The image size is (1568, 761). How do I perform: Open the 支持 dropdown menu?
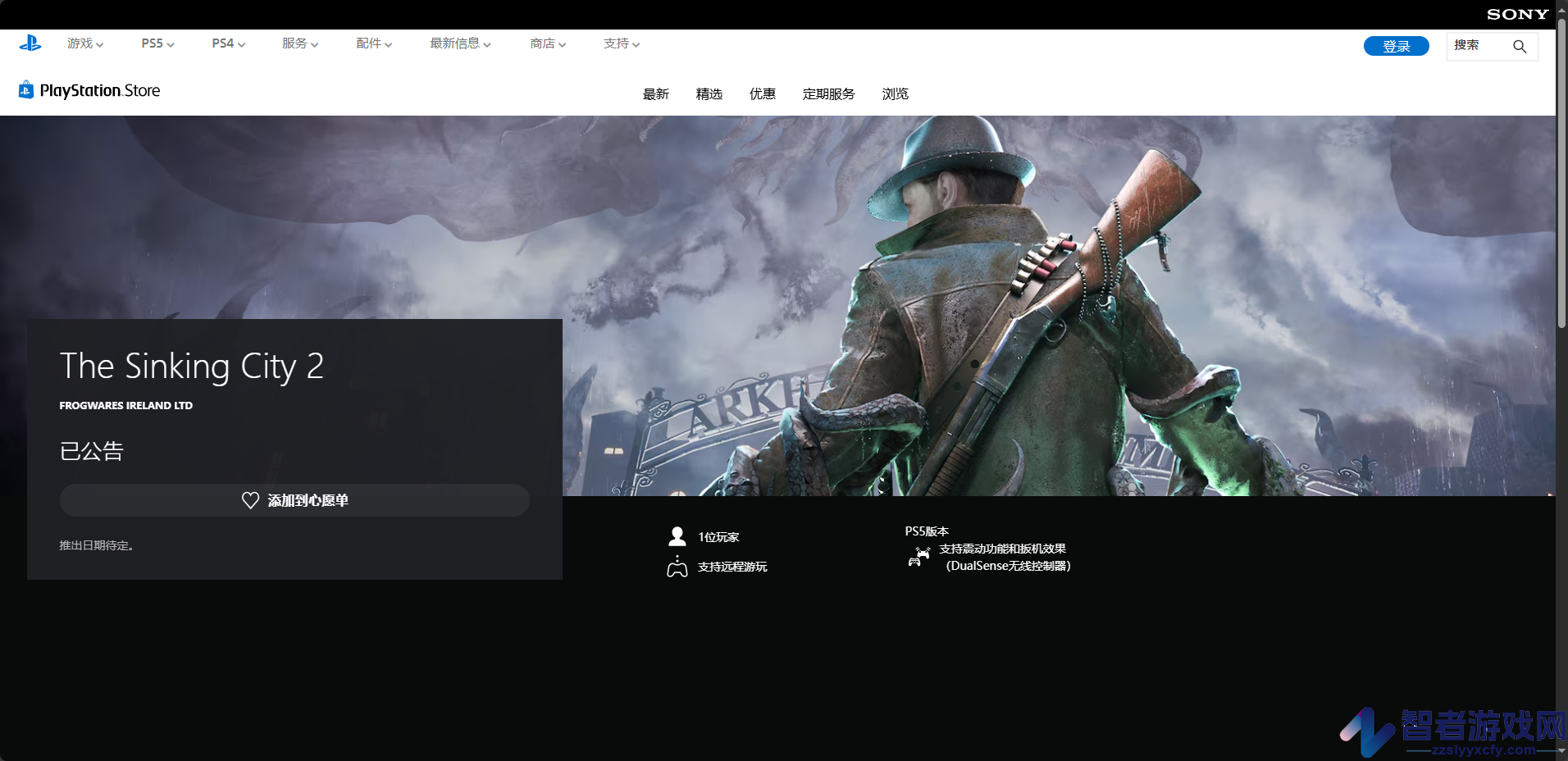pyautogui.click(x=622, y=43)
